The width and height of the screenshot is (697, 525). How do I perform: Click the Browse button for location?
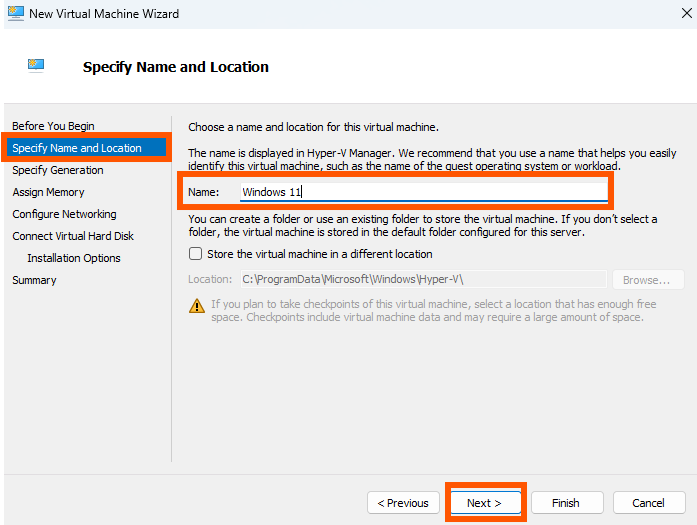(x=648, y=280)
